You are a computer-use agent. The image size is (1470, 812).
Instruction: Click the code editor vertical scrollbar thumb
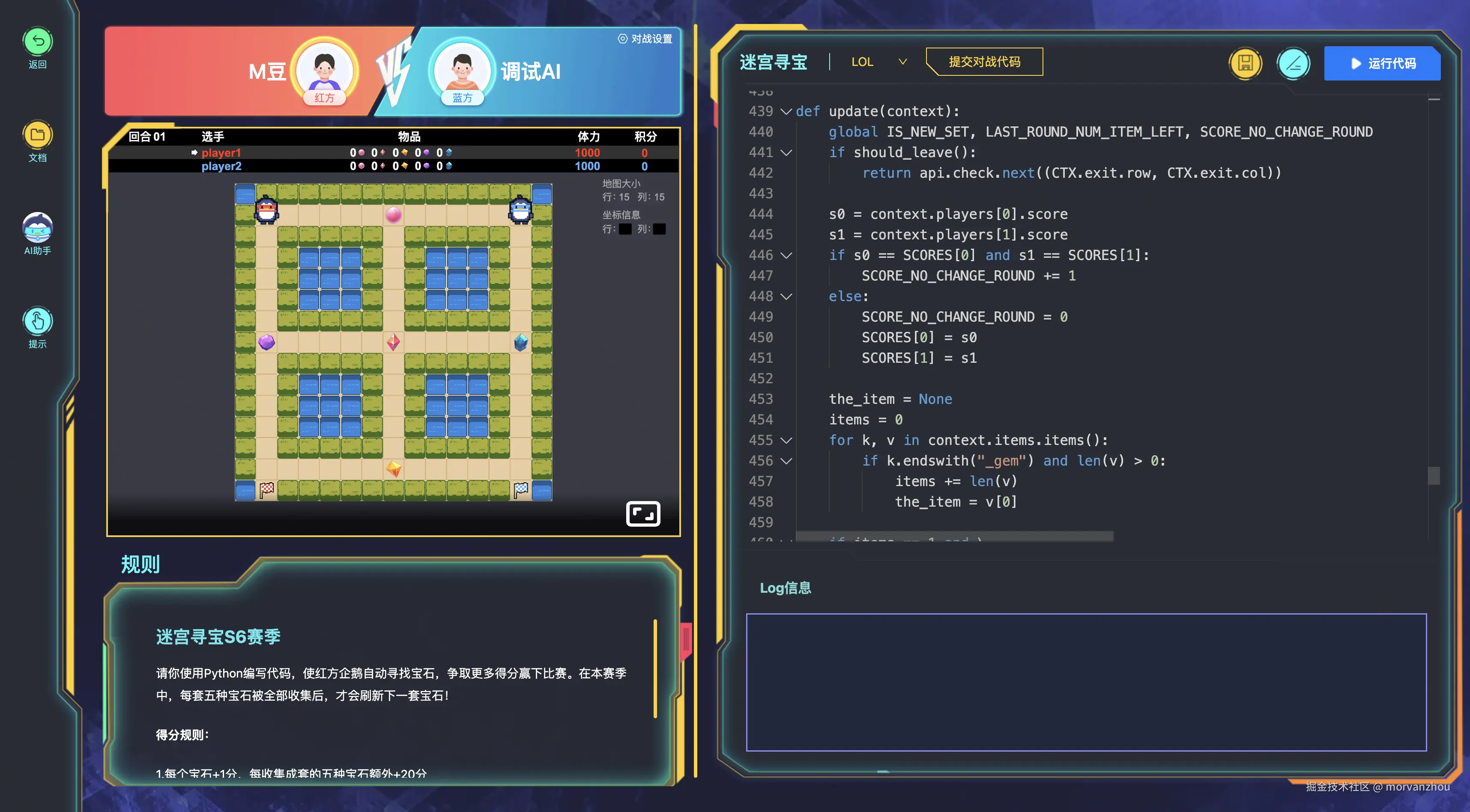[1434, 475]
